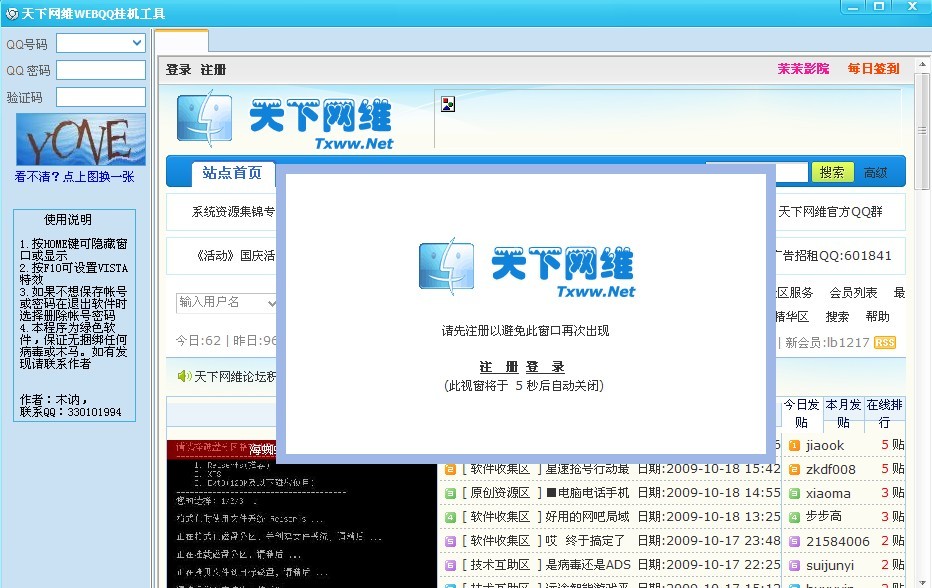
Task: Click the broken image icon beside the logo
Action: click(x=448, y=104)
